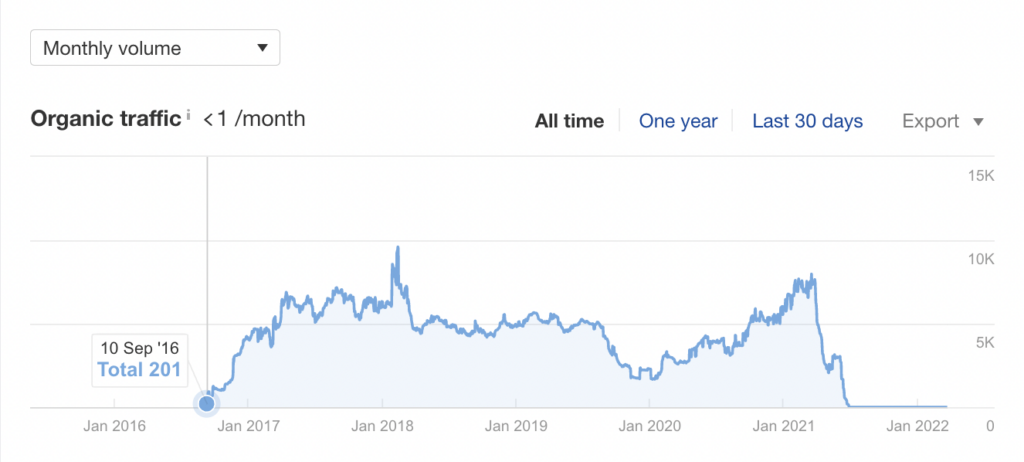Viewport: 1024px width, 462px height.
Task: Click the 10 Sep '16 tooltip box
Action: click(139, 359)
